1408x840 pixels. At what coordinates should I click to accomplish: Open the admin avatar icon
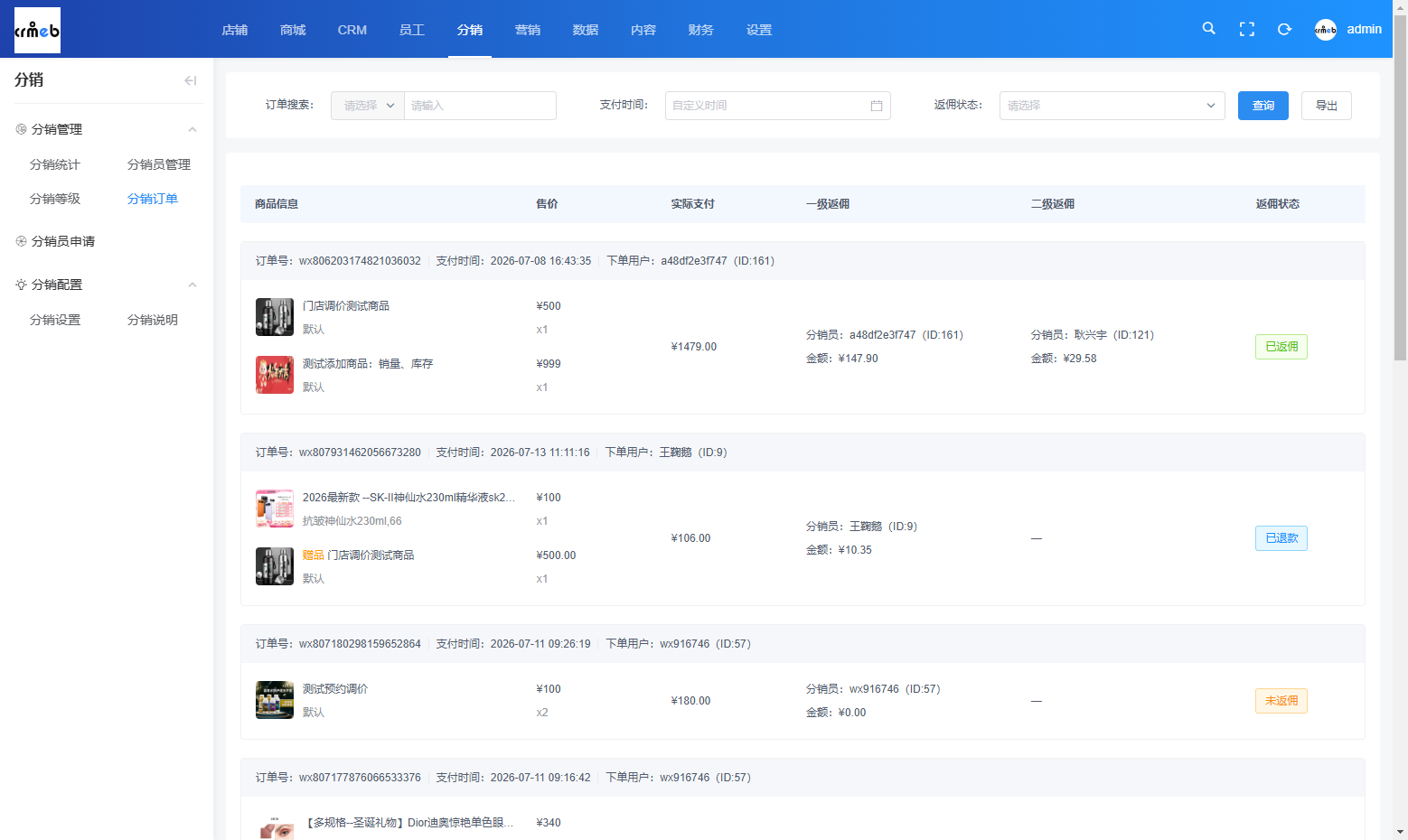tap(1325, 29)
